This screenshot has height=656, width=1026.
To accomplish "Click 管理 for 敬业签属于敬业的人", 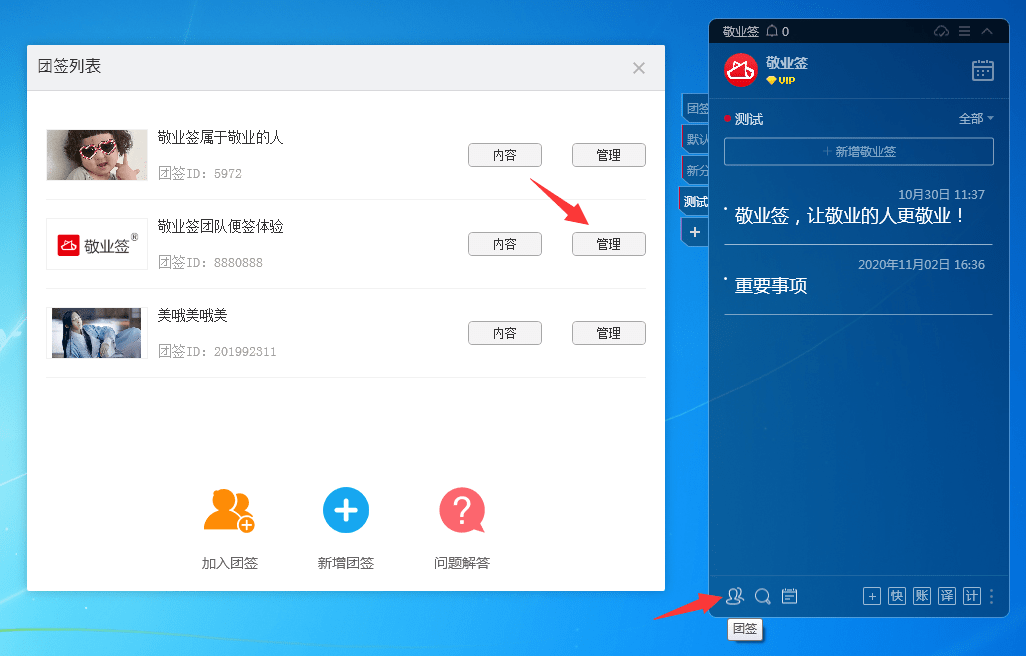I will click(x=609, y=155).
